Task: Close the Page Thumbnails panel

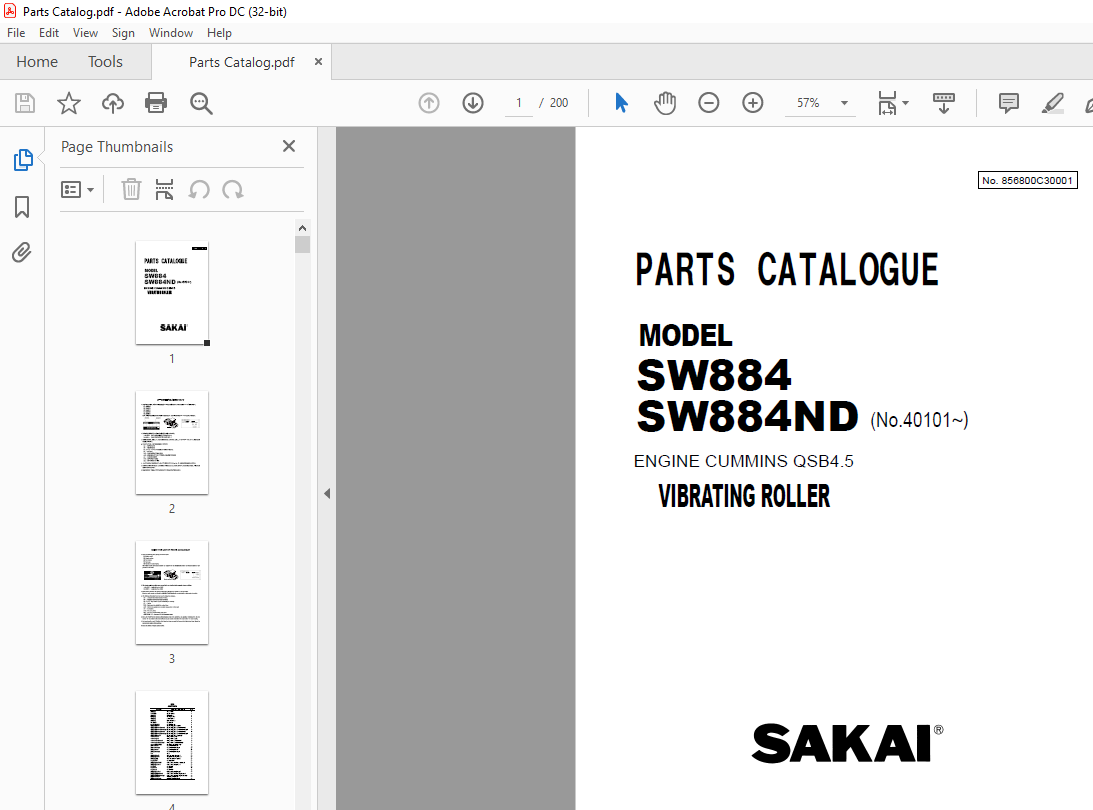Action: click(x=289, y=146)
